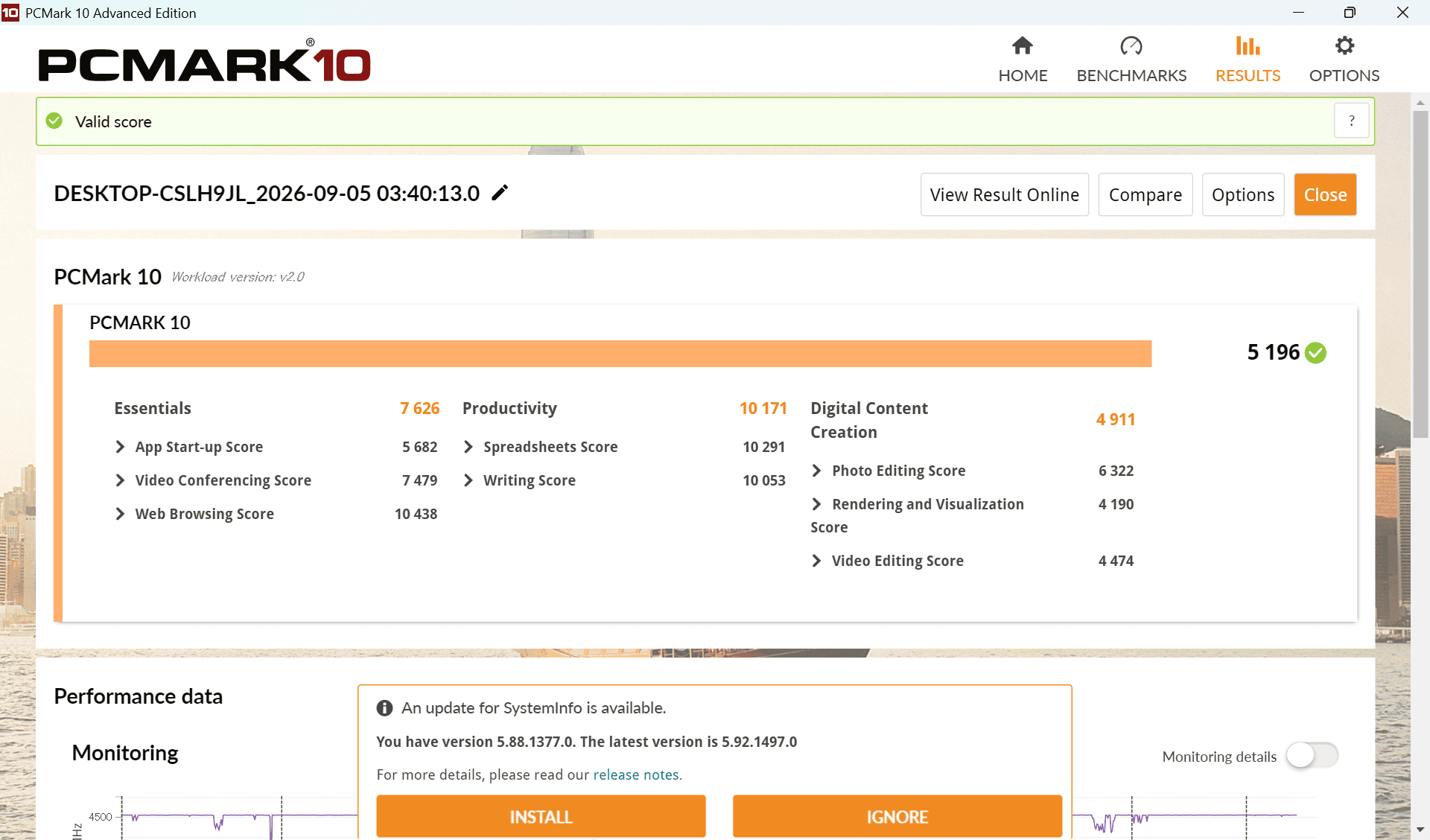The height and width of the screenshot is (840, 1430).
Task: Click View Result Online button
Action: tap(1005, 194)
